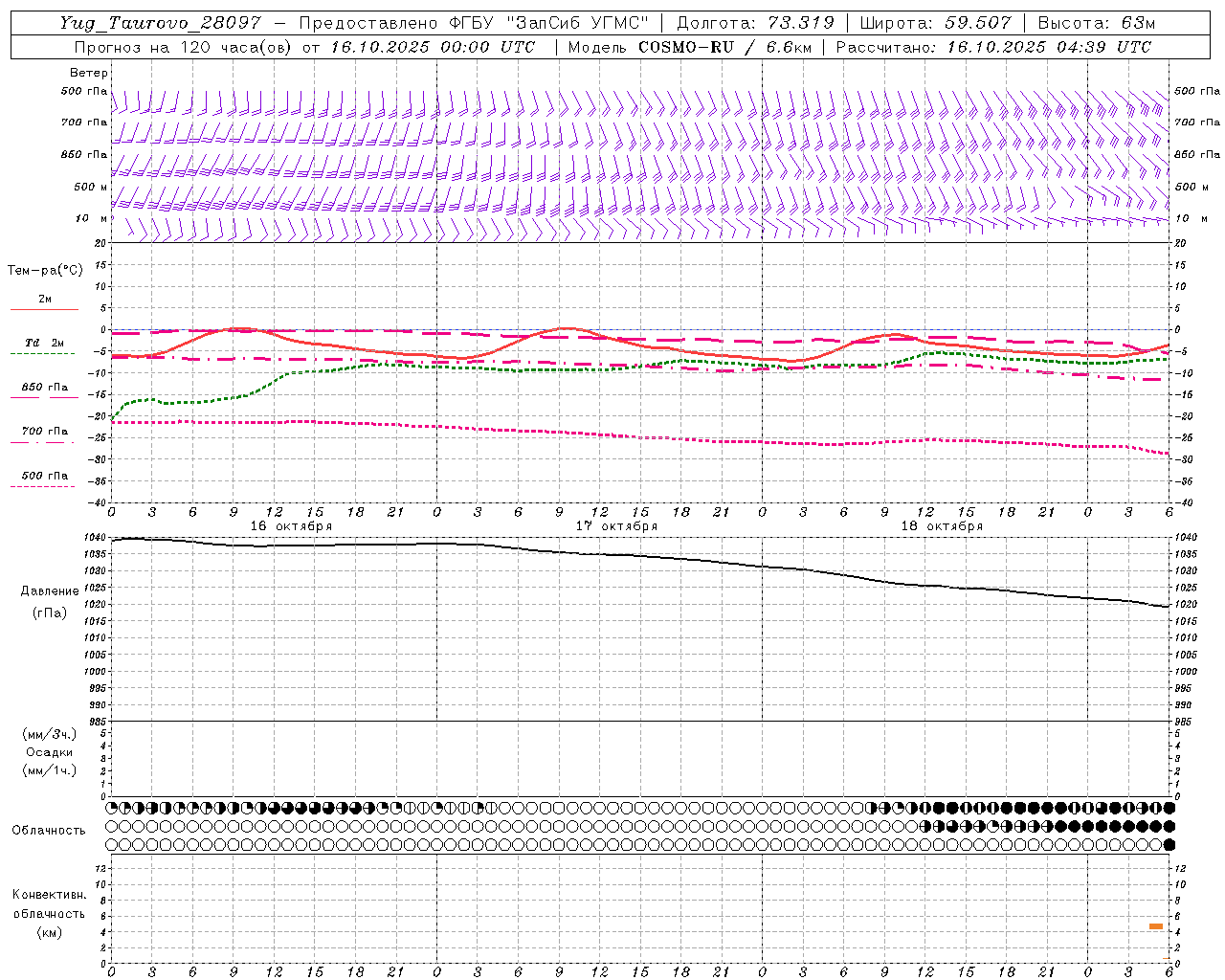The image size is (1225, 980).
Task: Click 700 гПа entry in temperature legend
Action: (x=44, y=432)
